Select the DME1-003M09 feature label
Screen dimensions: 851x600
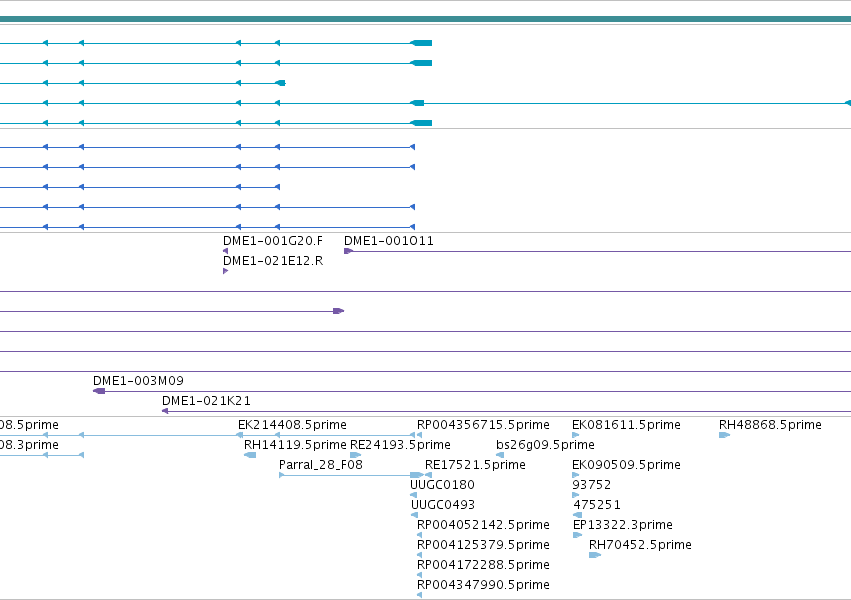pyautogui.click(x=138, y=381)
